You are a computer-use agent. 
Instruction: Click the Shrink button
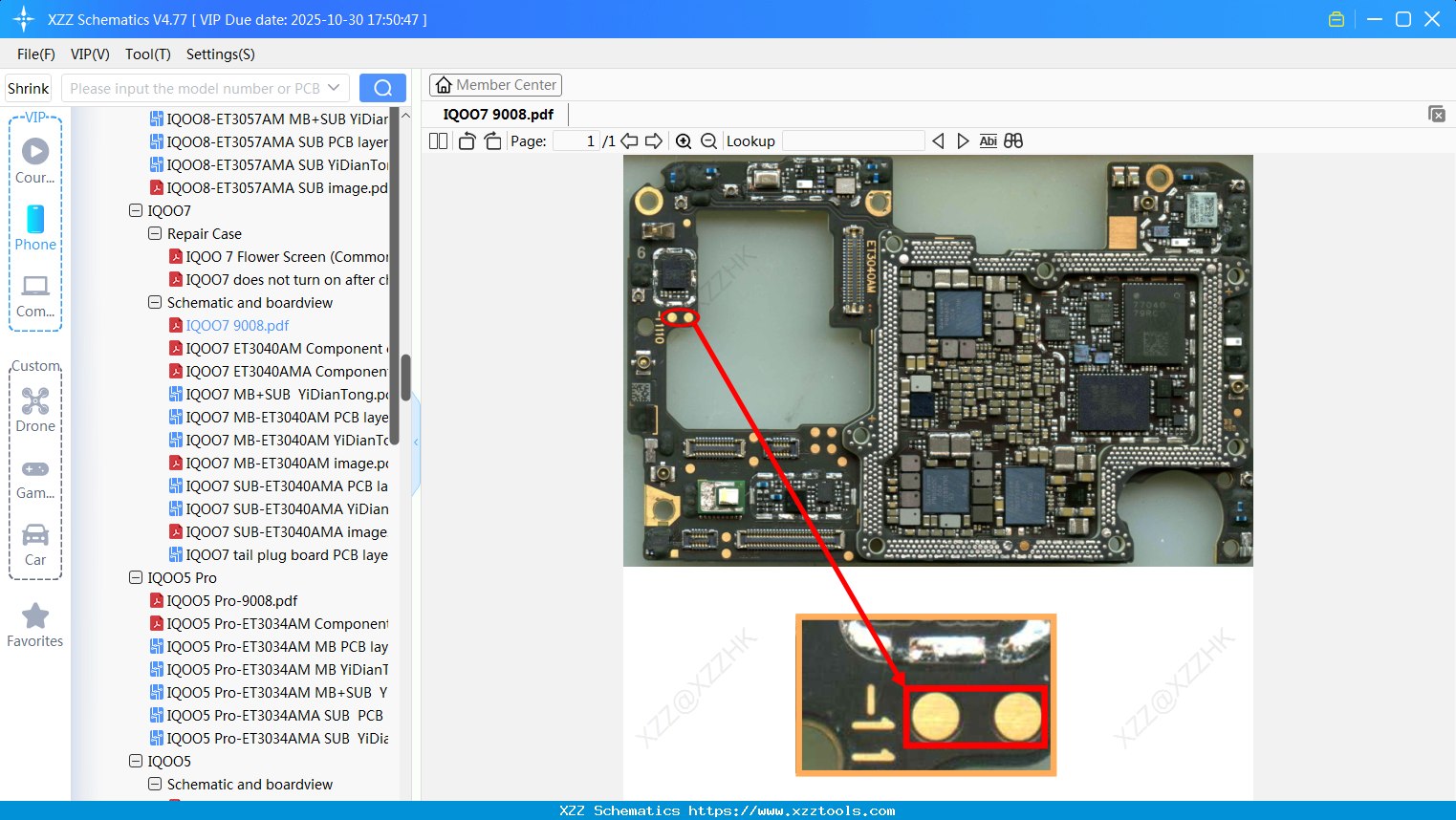(29, 88)
